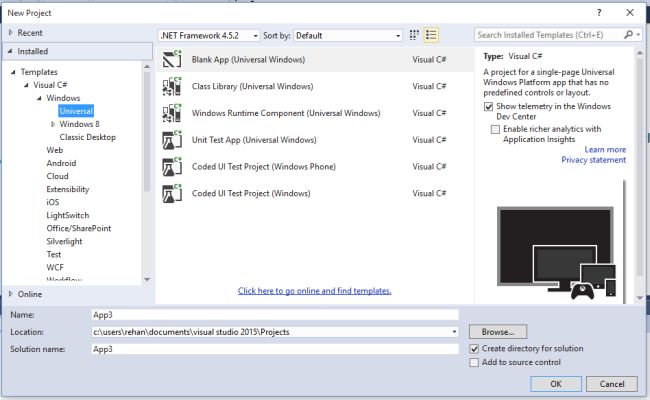This screenshot has width=650, height=400.
Task: Select Blank App (Universal Windows) template name
Action: pyautogui.click(x=248, y=60)
